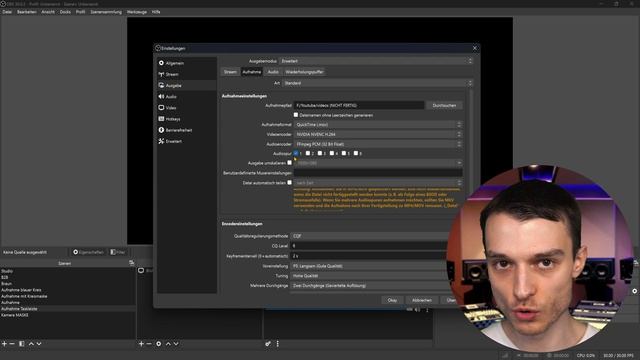This screenshot has width=640, height=360.
Task: Enable Audiospur 4 checkbox
Action: (332, 153)
